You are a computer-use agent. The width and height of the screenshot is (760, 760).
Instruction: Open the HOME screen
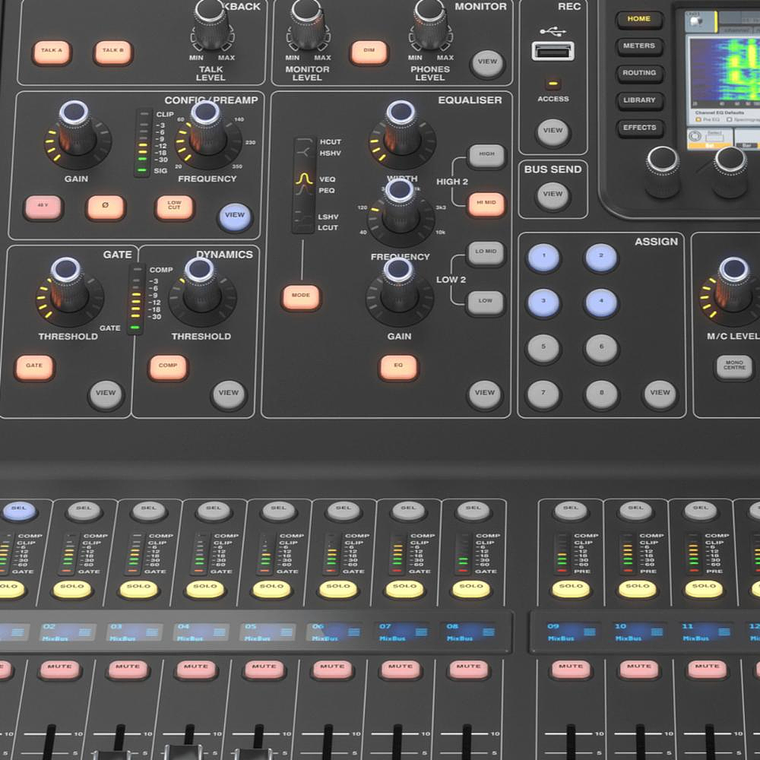tap(639, 19)
